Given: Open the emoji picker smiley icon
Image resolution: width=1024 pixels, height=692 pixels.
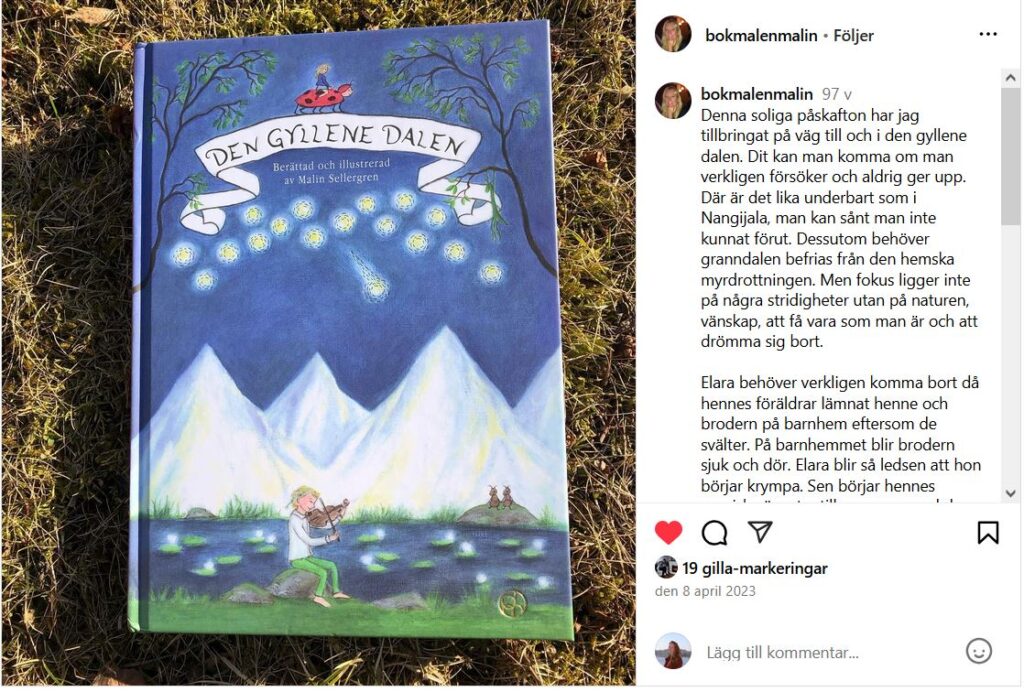Looking at the screenshot, I should point(978,651).
